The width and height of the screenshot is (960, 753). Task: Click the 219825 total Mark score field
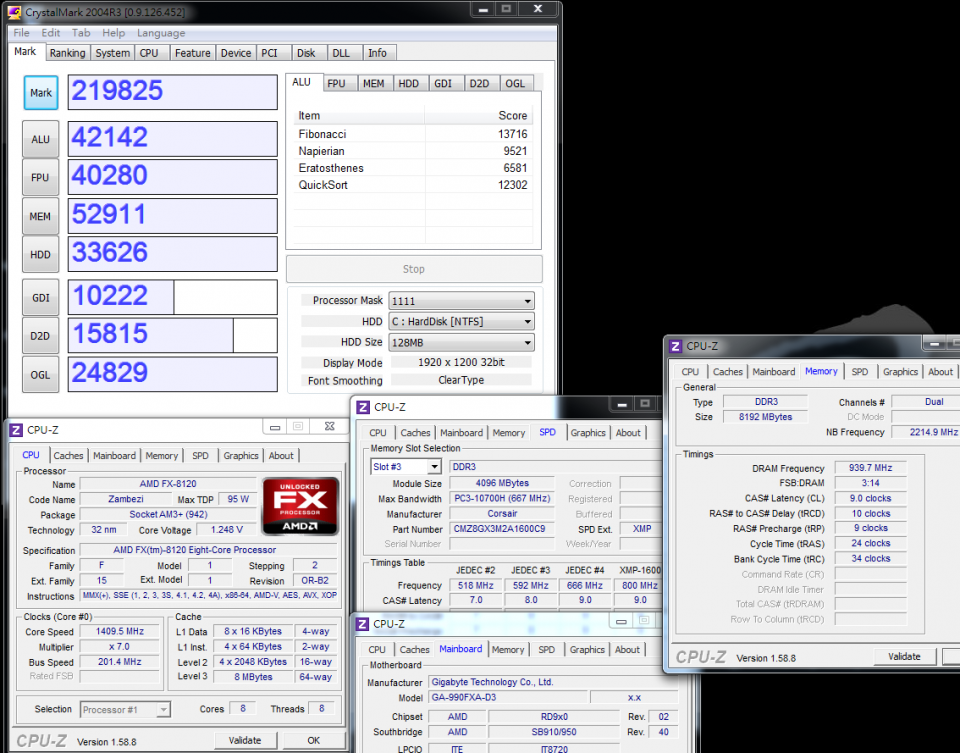[172, 92]
